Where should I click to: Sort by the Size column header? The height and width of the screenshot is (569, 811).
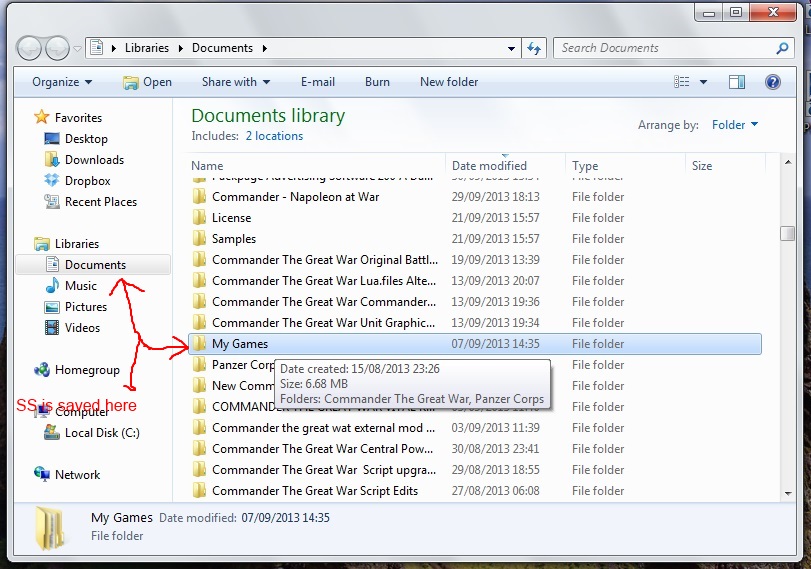click(725, 166)
